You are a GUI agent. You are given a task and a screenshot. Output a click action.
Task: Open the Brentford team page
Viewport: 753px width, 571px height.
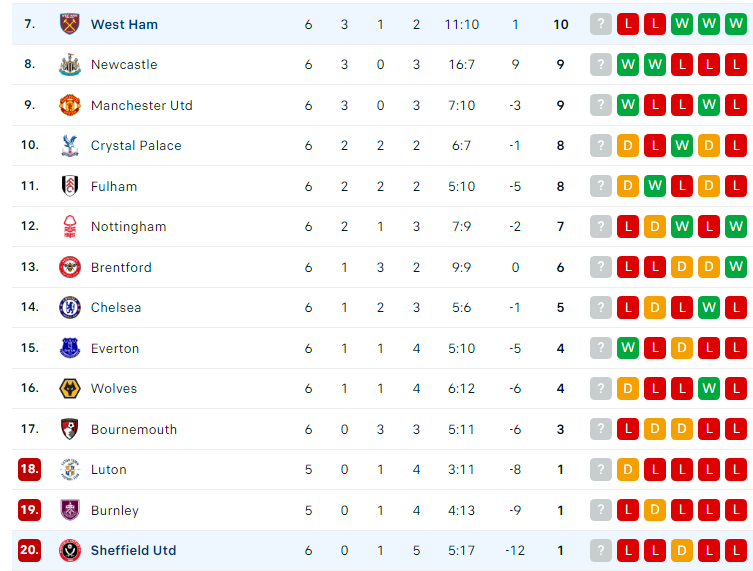[x=121, y=267]
